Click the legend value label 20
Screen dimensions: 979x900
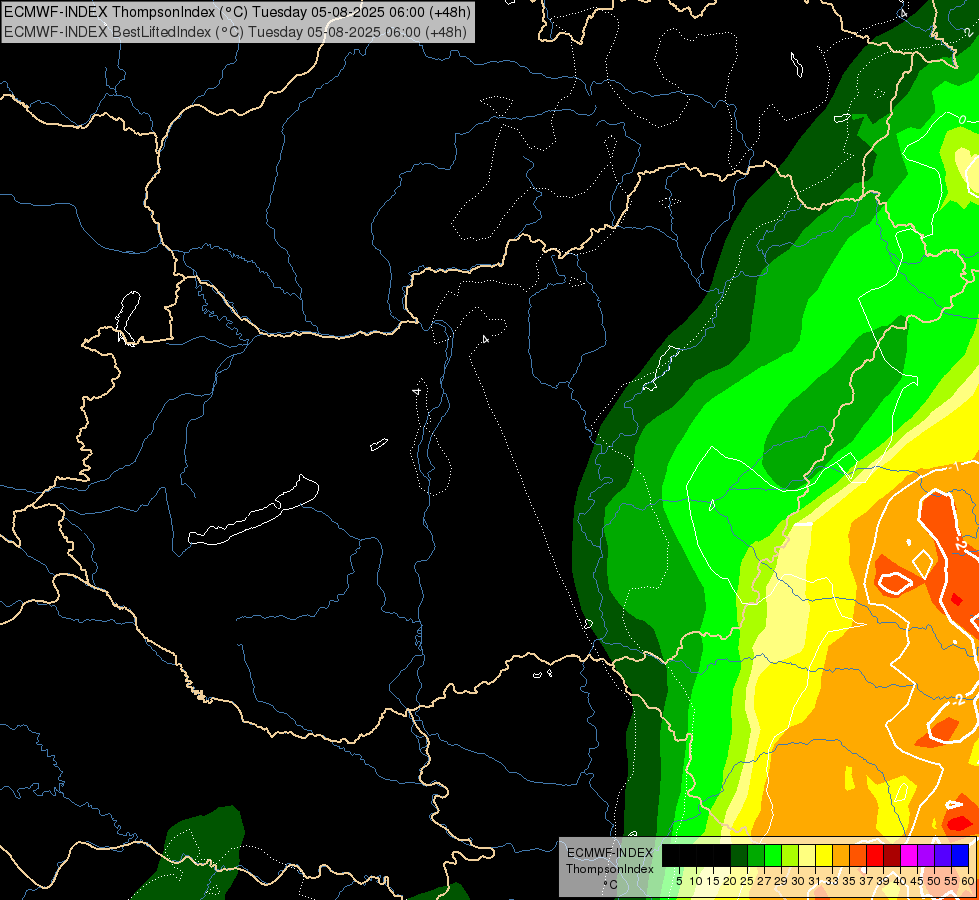(730, 881)
